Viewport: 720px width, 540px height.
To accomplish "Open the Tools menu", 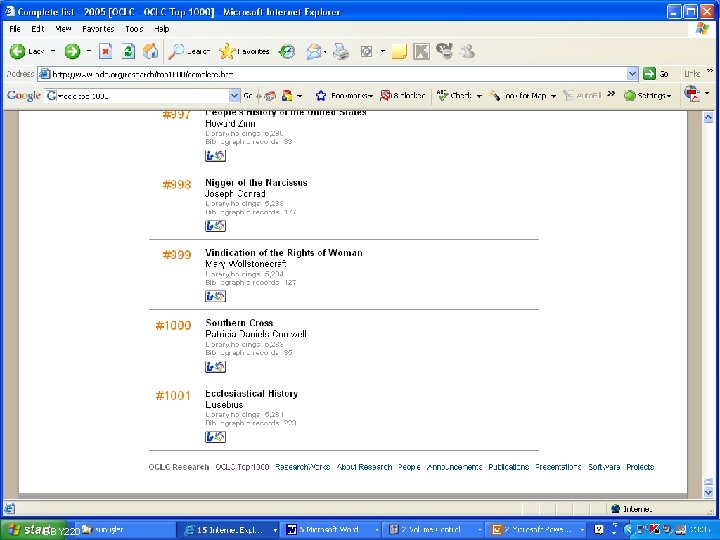I will pyautogui.click(x=134, y=29).
